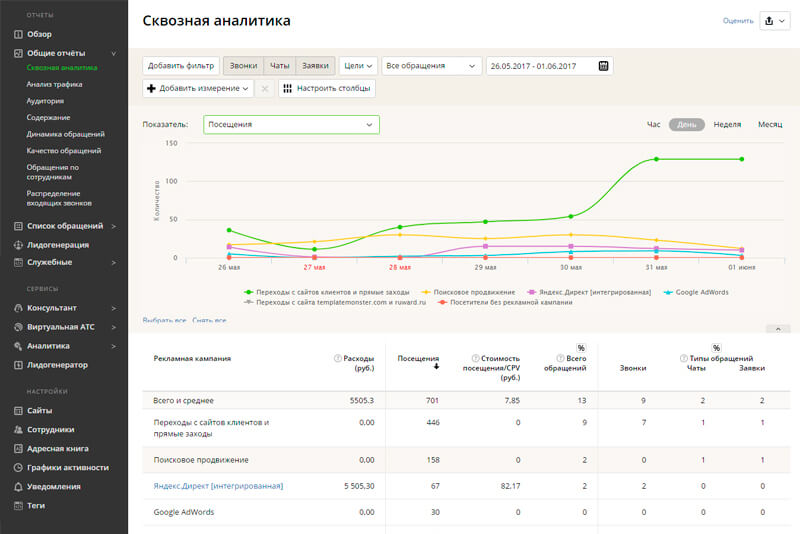The width and height of the screenshot is (800, 534).
Task: Expand the Виртуальная АТС chevron
Action: point(114,327)
